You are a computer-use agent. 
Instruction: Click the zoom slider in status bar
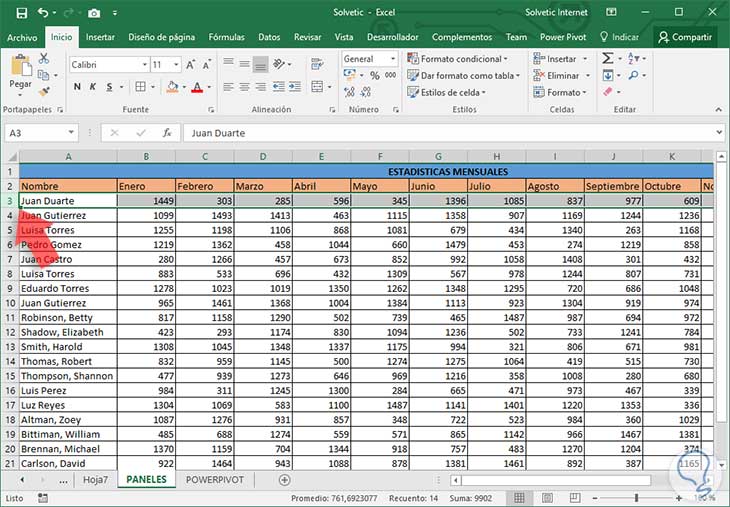point(637,497)
